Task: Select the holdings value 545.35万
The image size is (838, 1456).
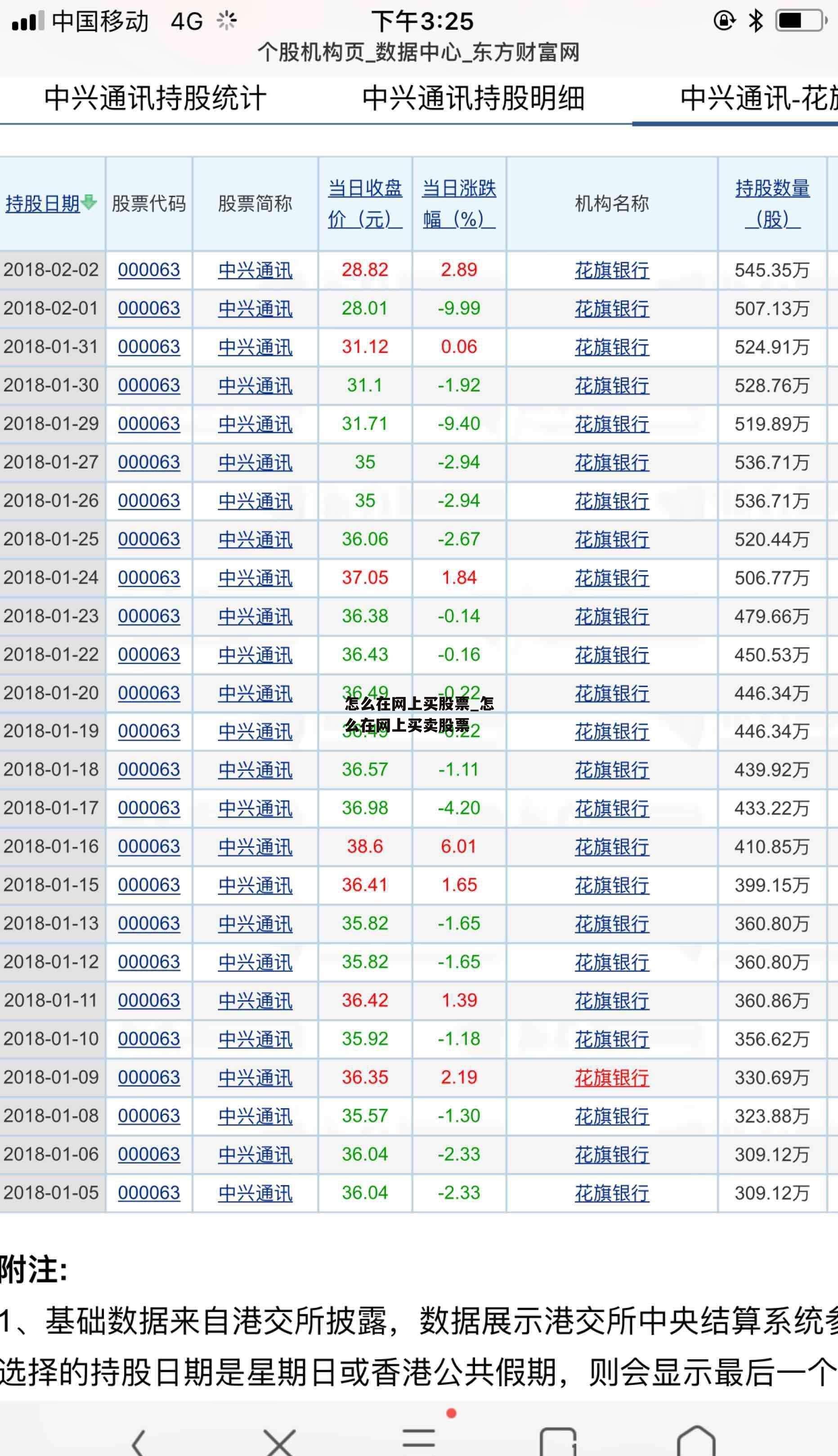Action: [772, 270]
